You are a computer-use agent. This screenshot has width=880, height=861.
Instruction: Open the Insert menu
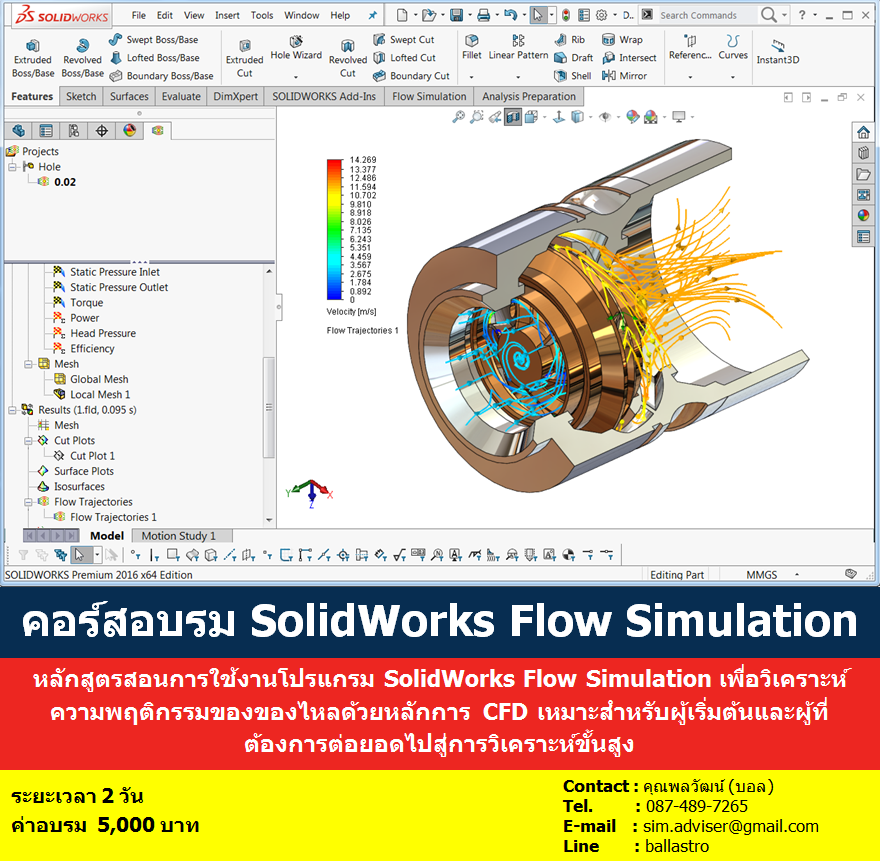tap(225, 15)
